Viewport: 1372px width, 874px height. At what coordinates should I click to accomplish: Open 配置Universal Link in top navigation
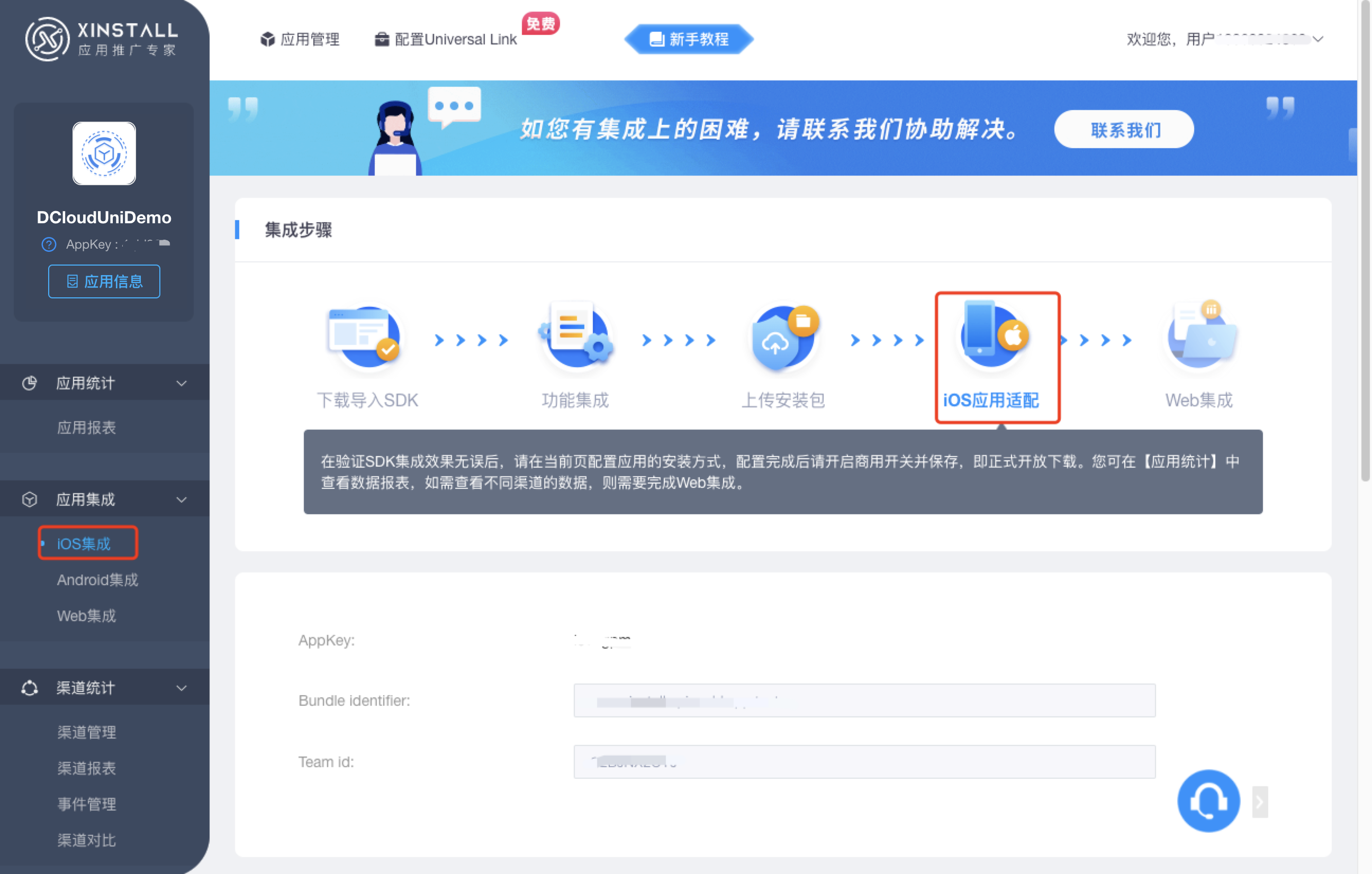(446, 39)
